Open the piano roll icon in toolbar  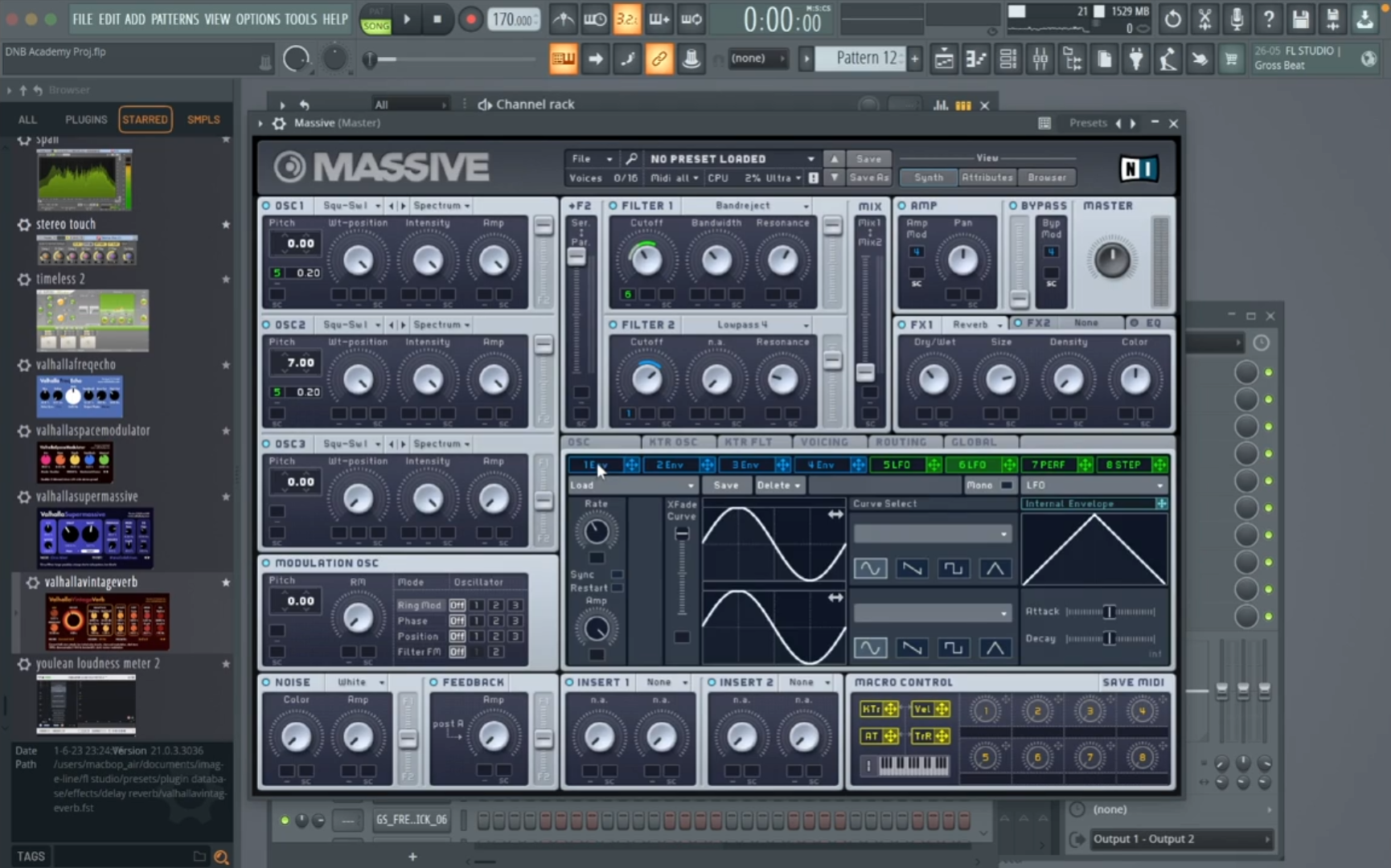(975, 59)
